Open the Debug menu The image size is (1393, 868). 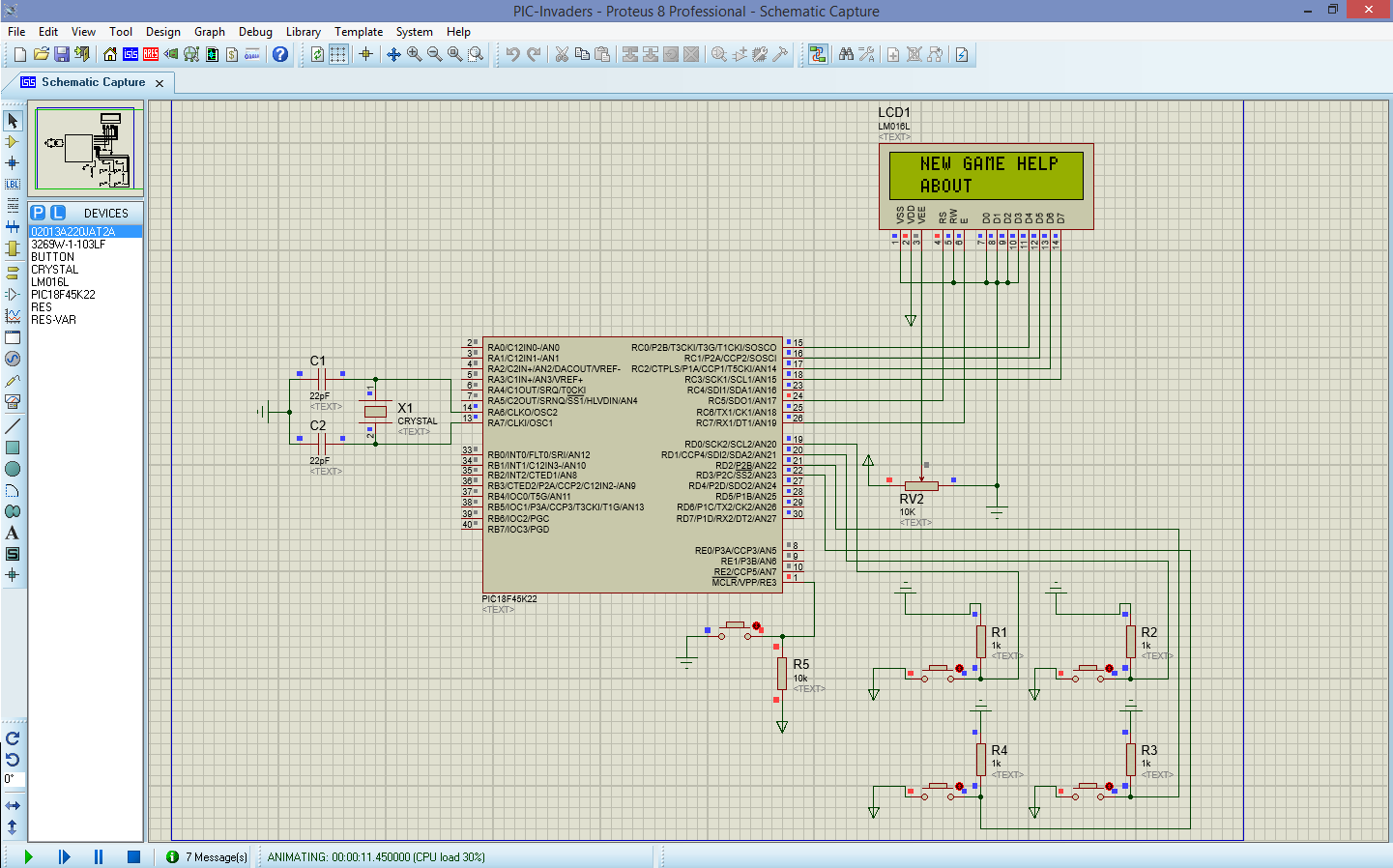click(255, 32)
